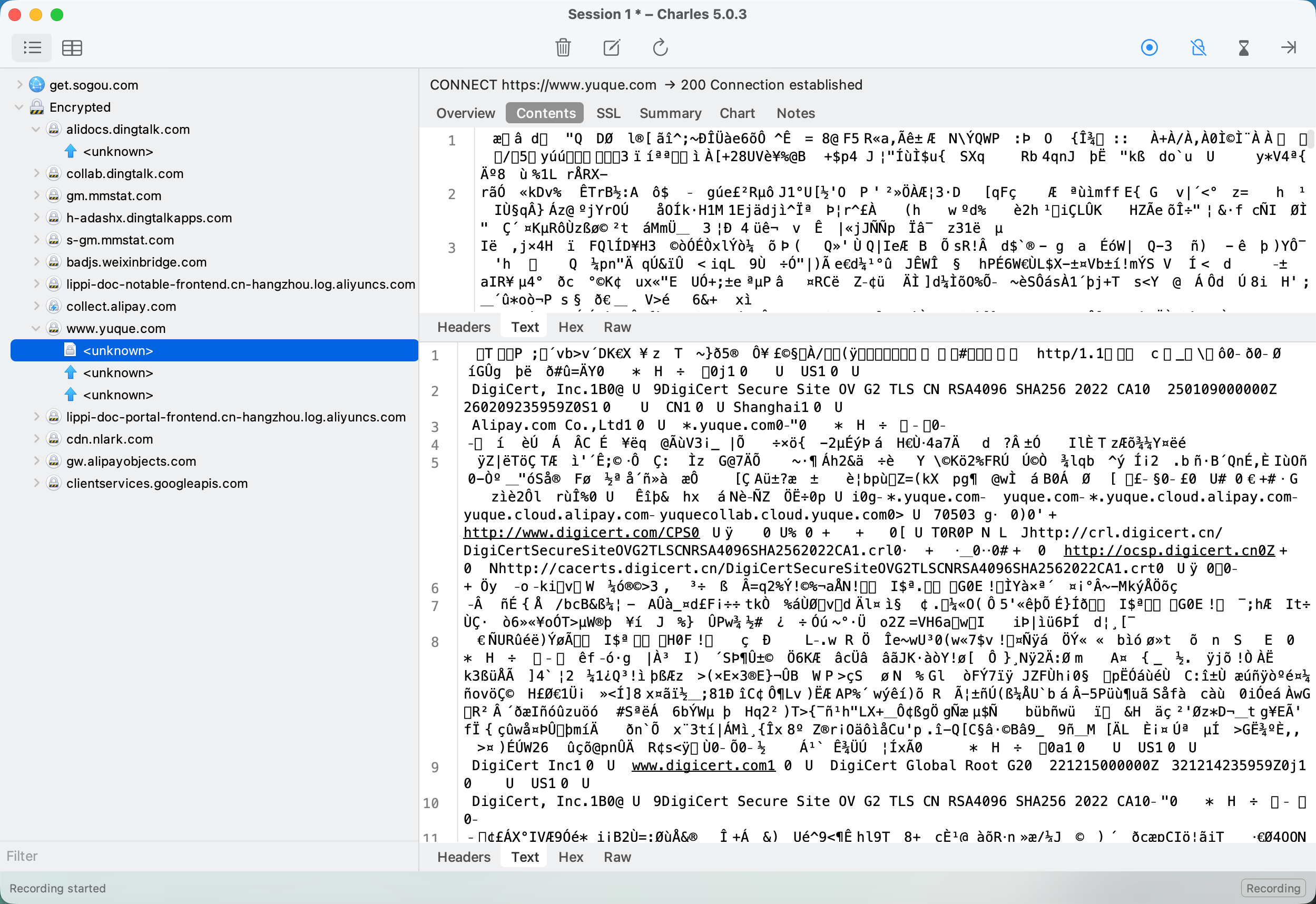This screenshot has height=904, width=1316.
Task: Click lock icon beside cdn.nlark.com
Action: [54, 439]
